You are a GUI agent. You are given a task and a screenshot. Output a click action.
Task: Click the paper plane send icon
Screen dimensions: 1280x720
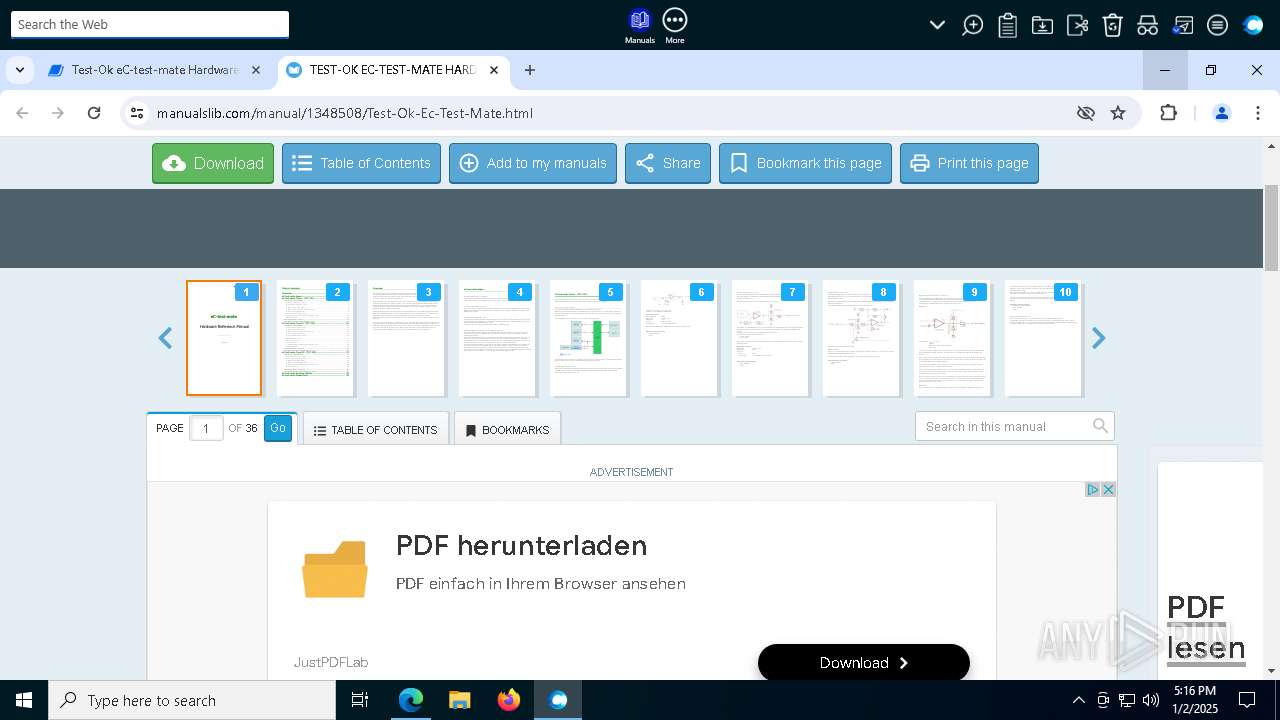1182,25
